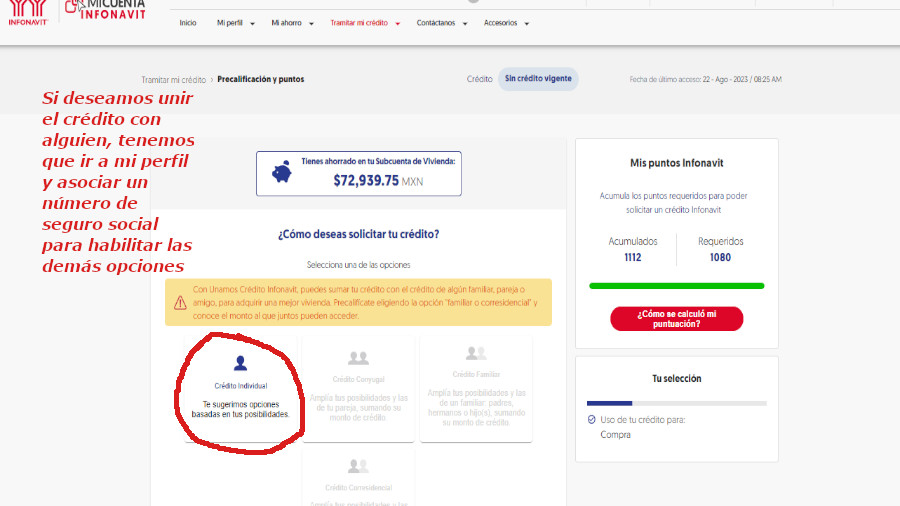The width and height of the screenshot is (900, 506).
Task: Open the Mi ahorro menu
Action: click(x=286, y=23)
